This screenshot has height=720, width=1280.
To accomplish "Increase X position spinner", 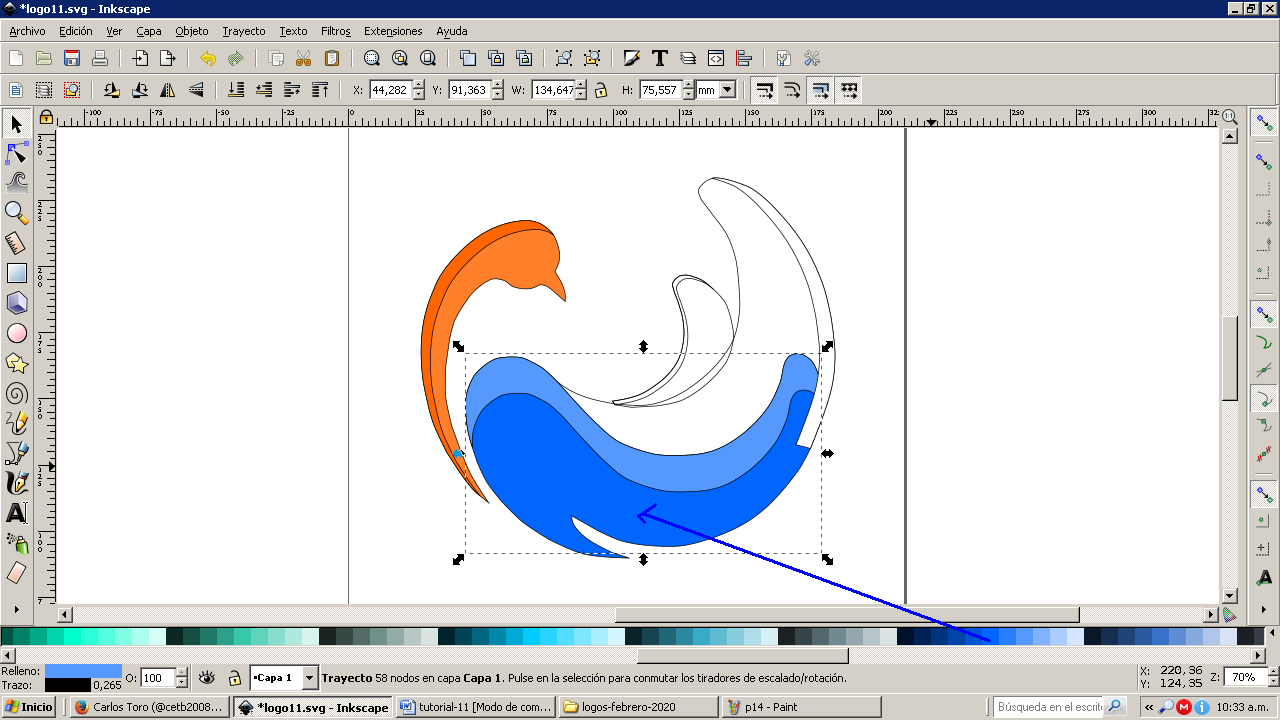I will click(418, 85).
